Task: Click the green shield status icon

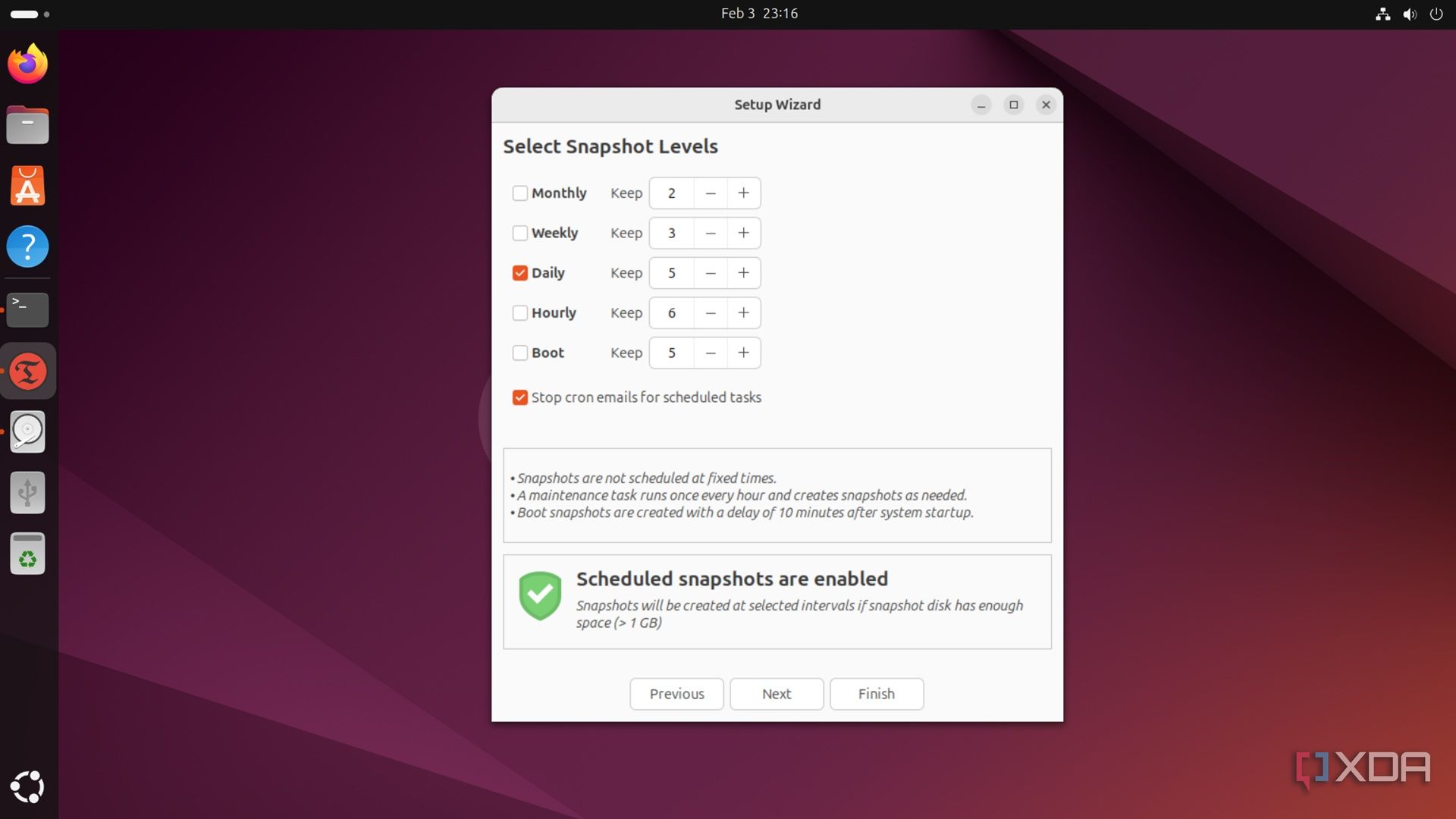Action: coord(540,596)
